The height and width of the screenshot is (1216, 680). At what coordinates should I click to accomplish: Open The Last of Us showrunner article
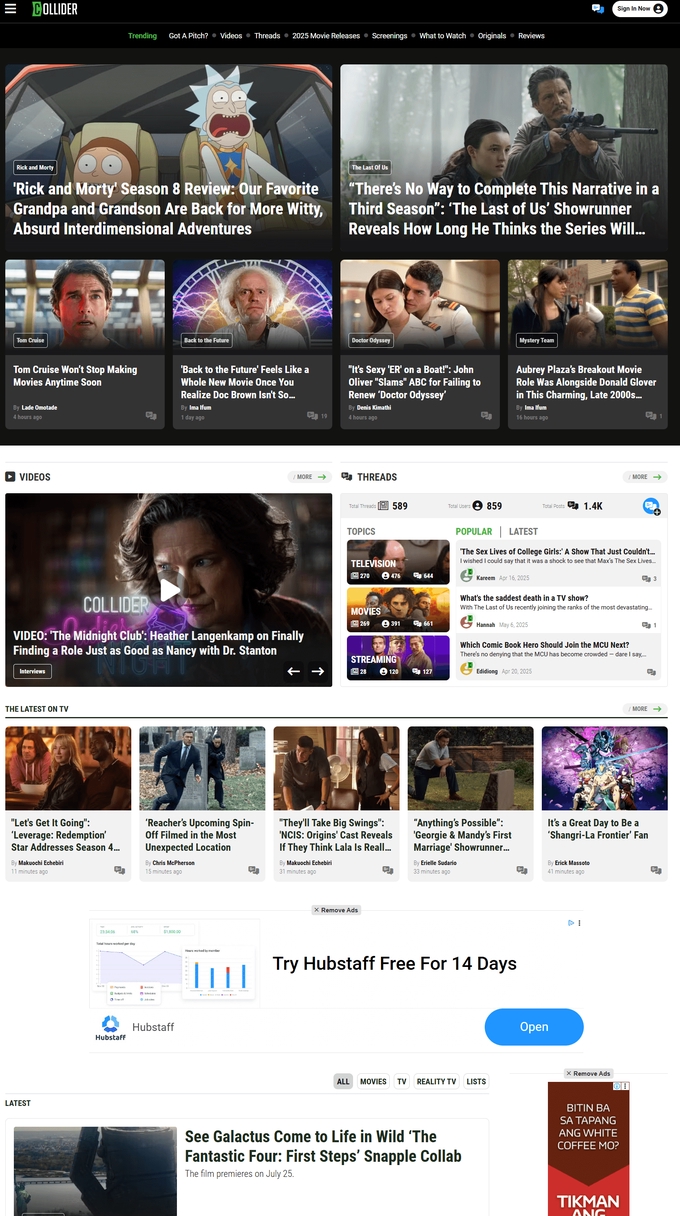click(504, 209)
